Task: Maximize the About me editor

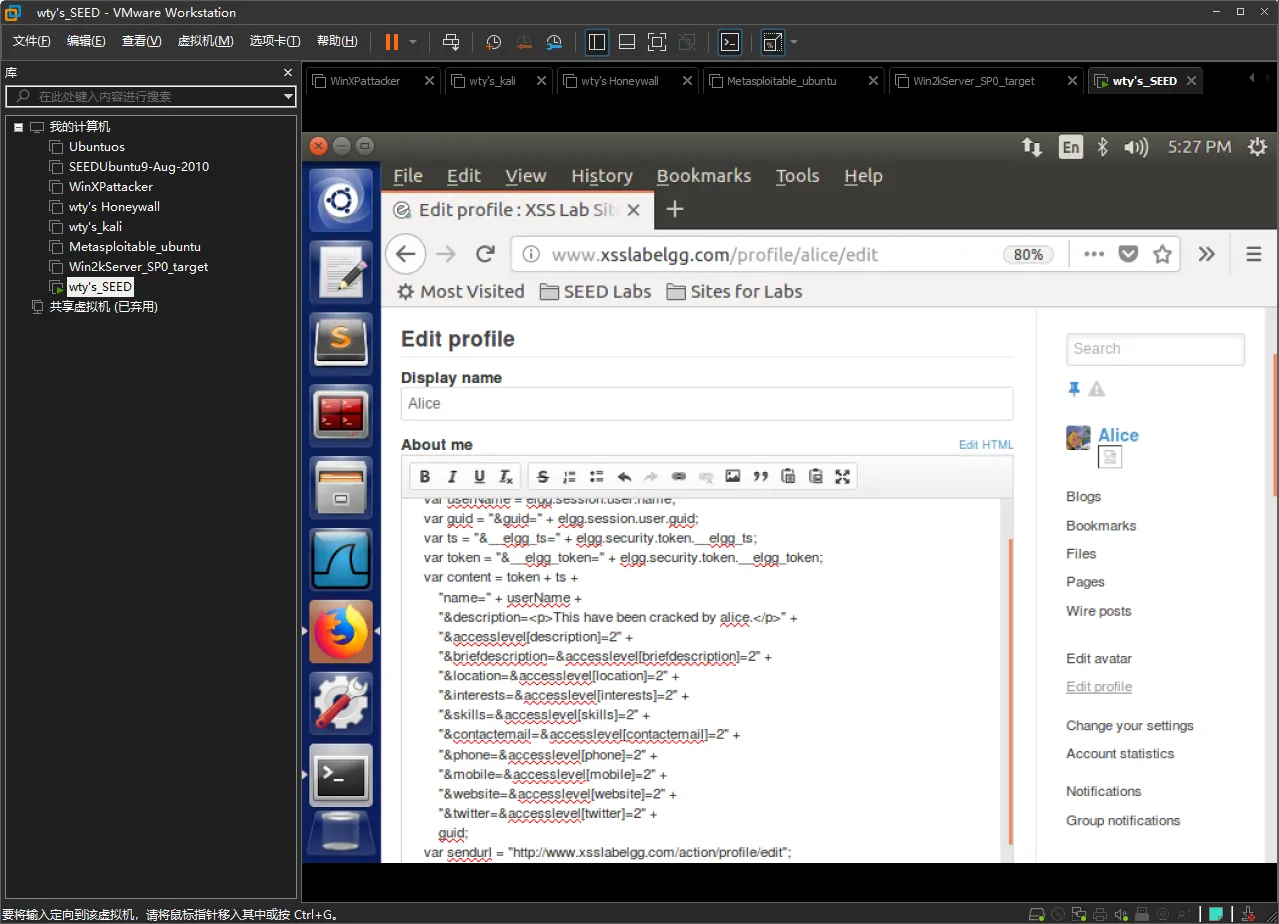Action: pos(842,476)
